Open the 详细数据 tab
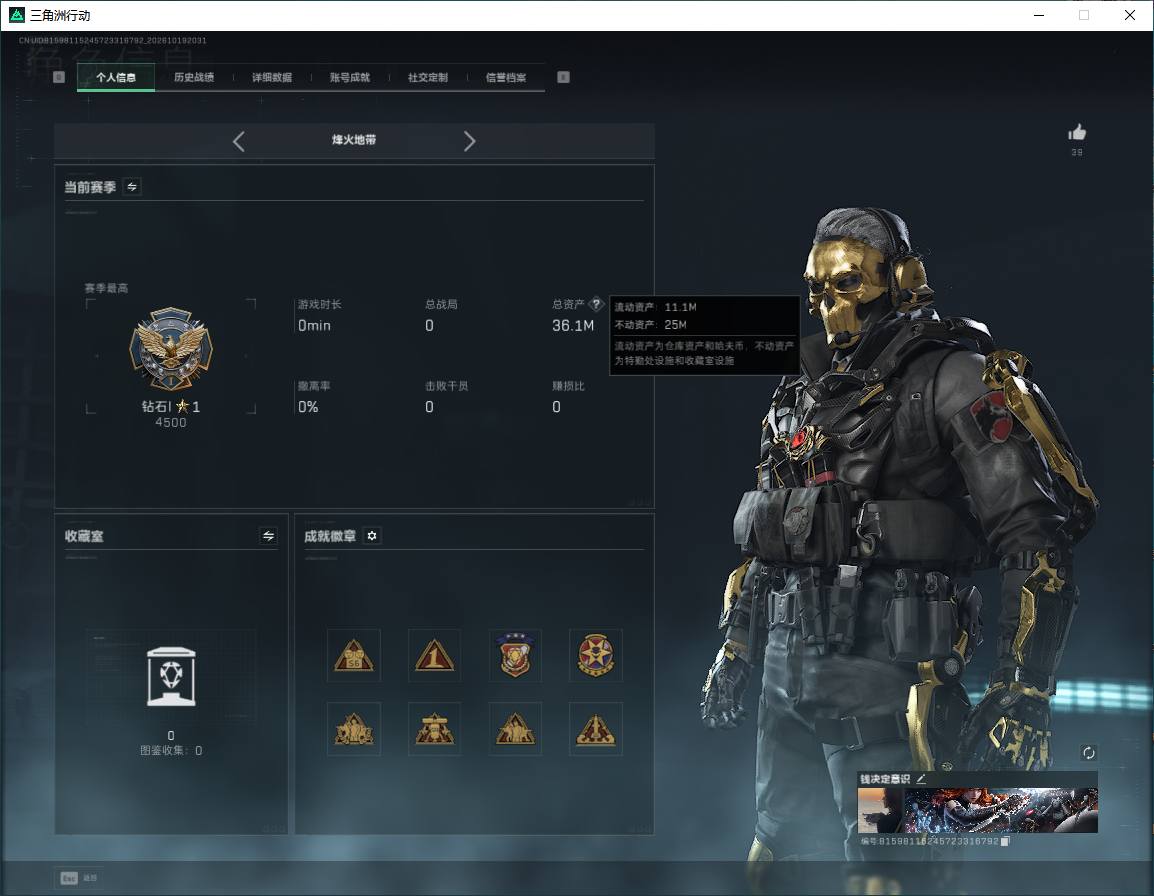The height and width of the screenshot is (896, 1154). click(x=272, y=77)
